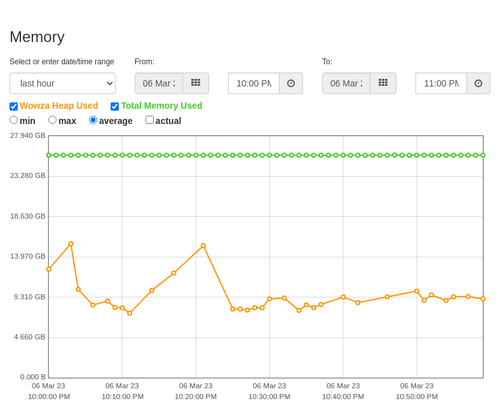
Task: Click the 'From:' label
Action: [x=144, y=62]
